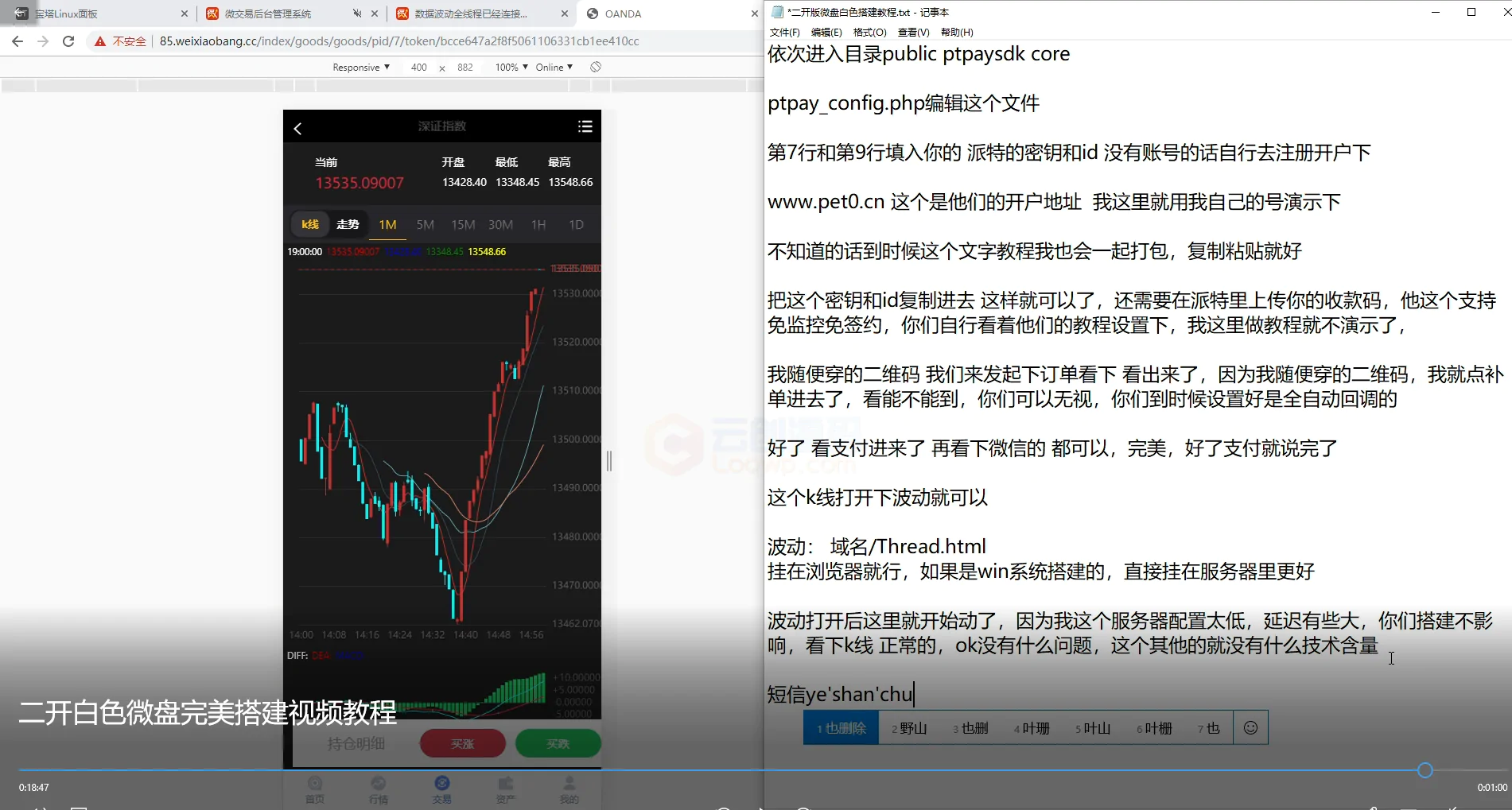This screenshot has width=1512, height=810.
Task: Minimize the Notepad window
Action: click(1436, 12)
